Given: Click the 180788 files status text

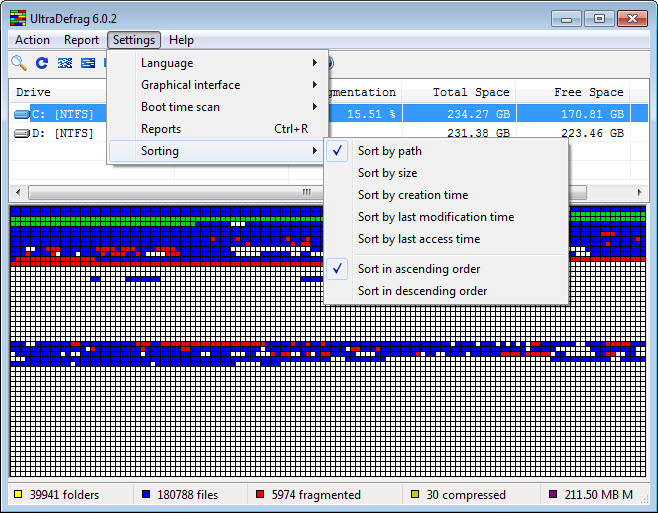Looking at the screenshot, I should coord(188,495).
